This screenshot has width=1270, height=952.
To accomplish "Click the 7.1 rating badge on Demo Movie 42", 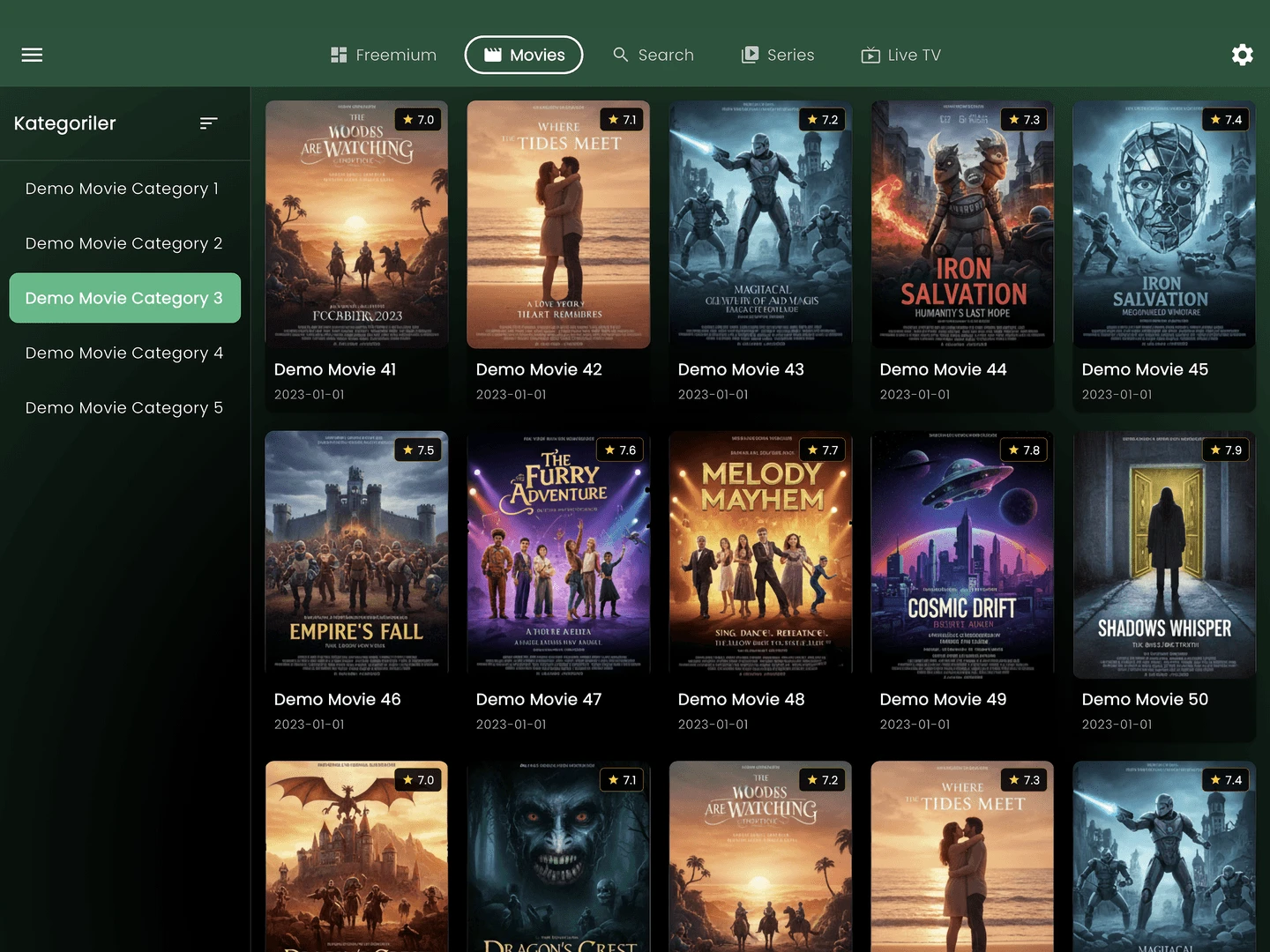I will click(x=622, y=120).
